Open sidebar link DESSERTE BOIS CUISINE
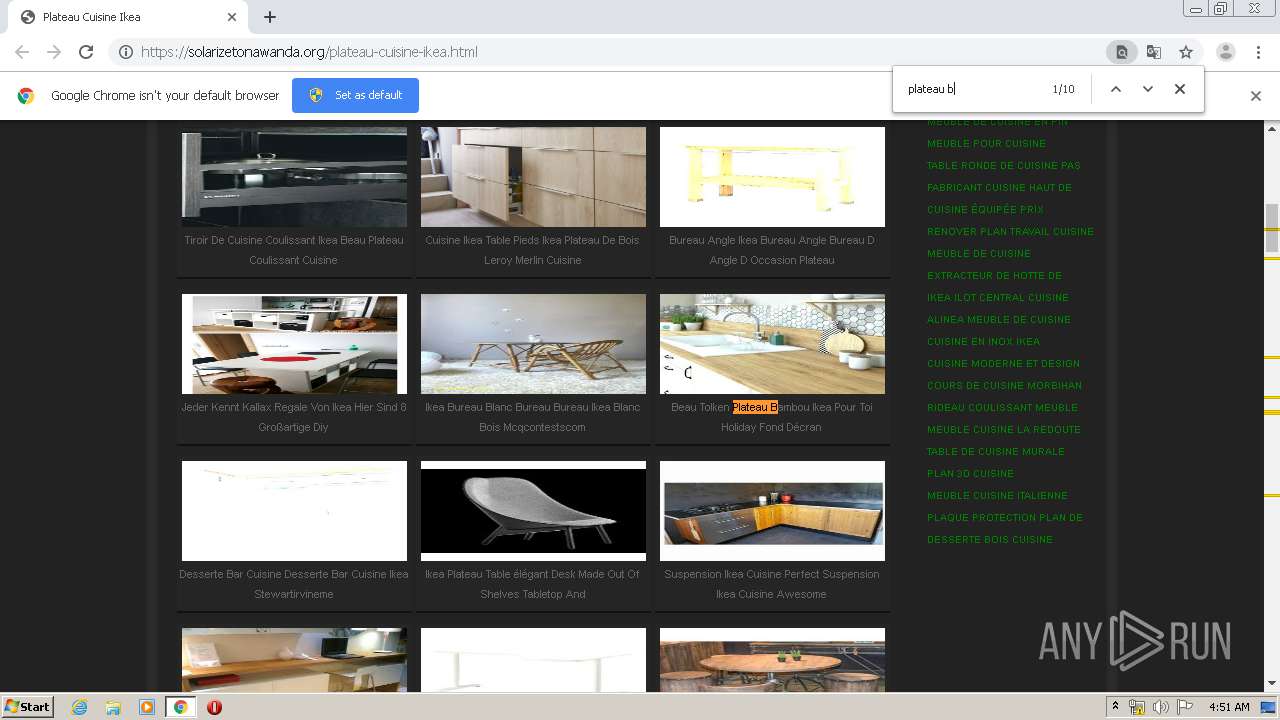This screenshot has width=1280, height=720. coord(990,540)
